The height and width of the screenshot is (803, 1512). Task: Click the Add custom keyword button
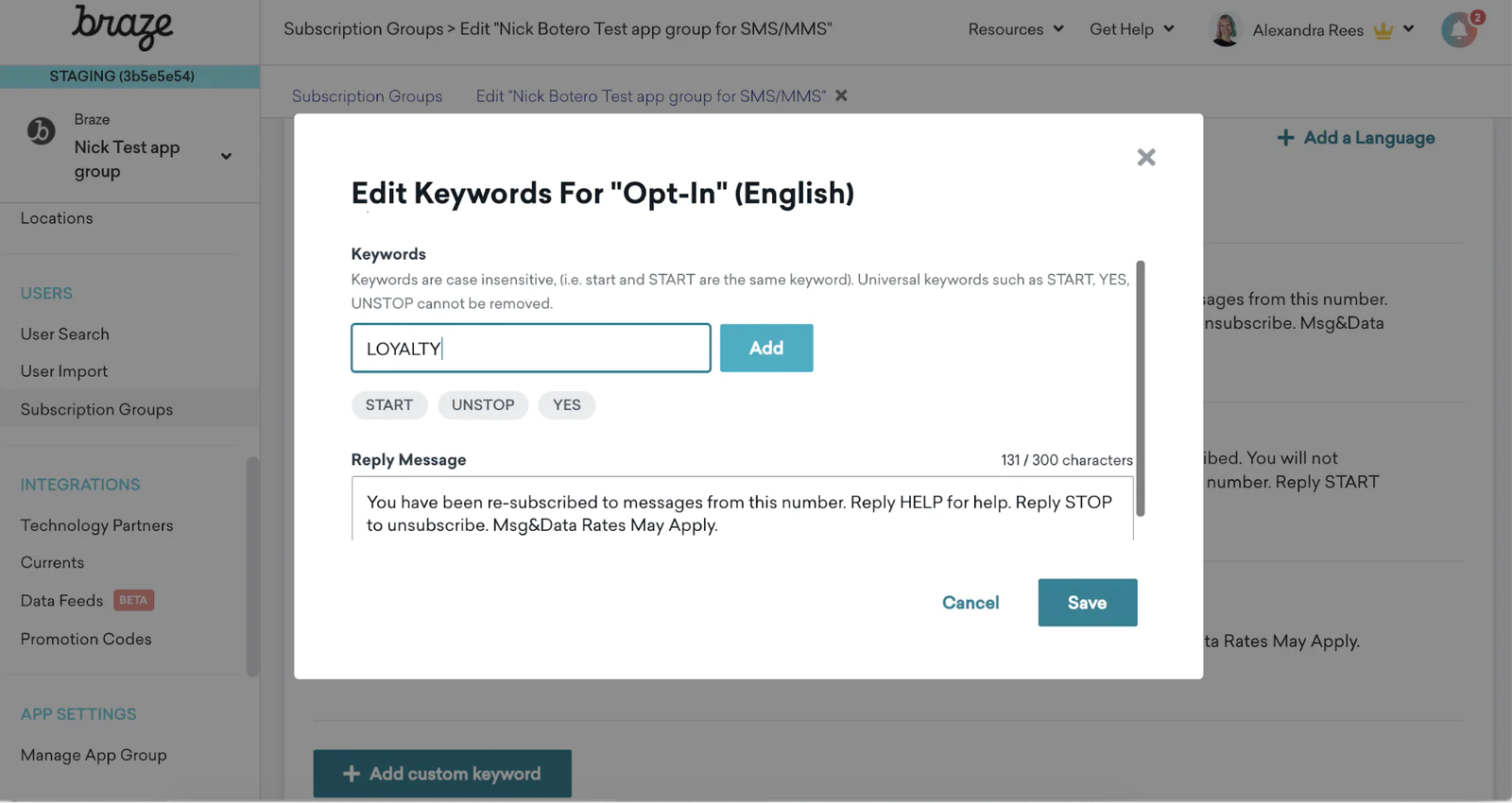point(442,774)
